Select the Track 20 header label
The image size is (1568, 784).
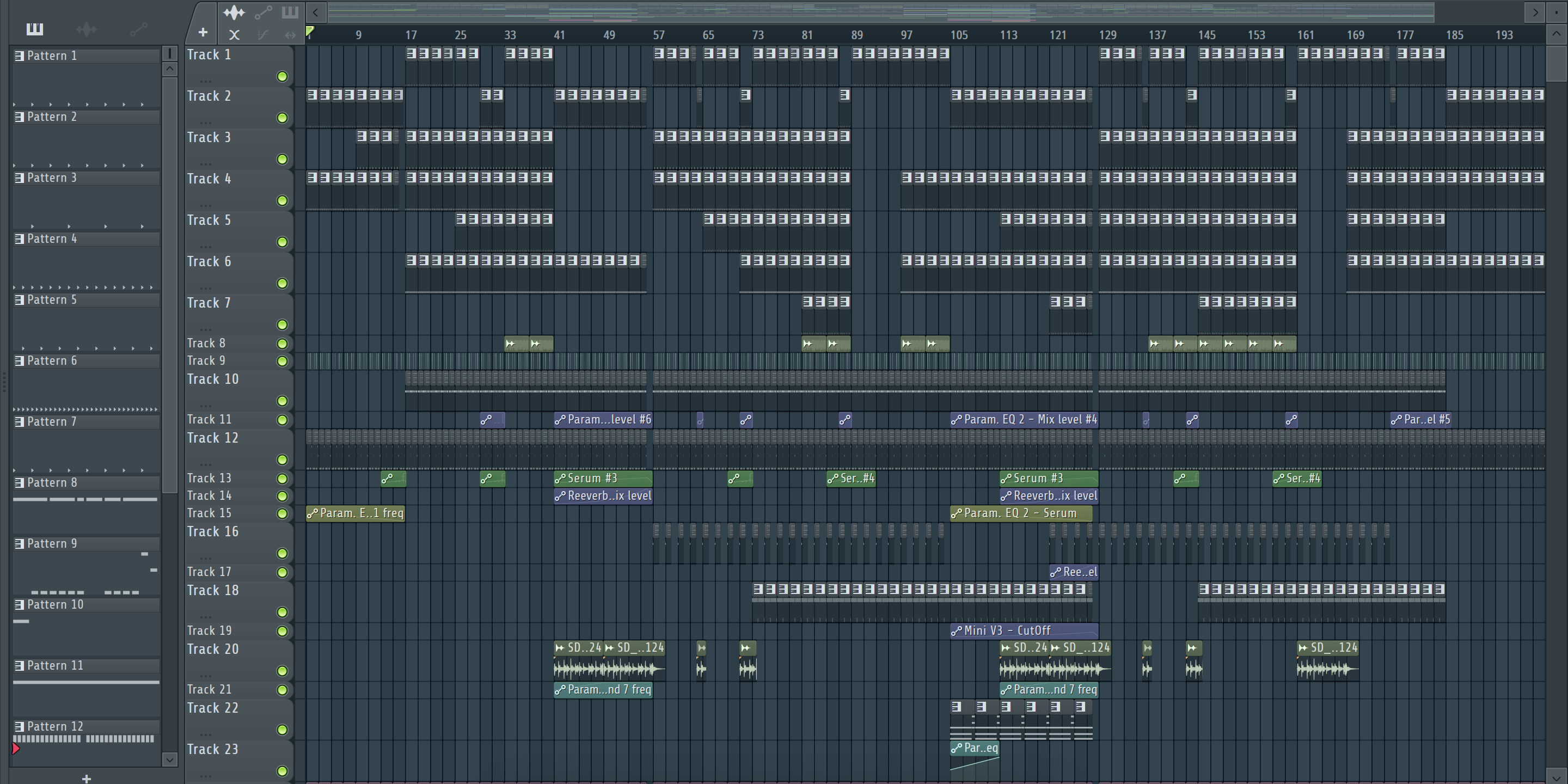[x=212, y=650]
